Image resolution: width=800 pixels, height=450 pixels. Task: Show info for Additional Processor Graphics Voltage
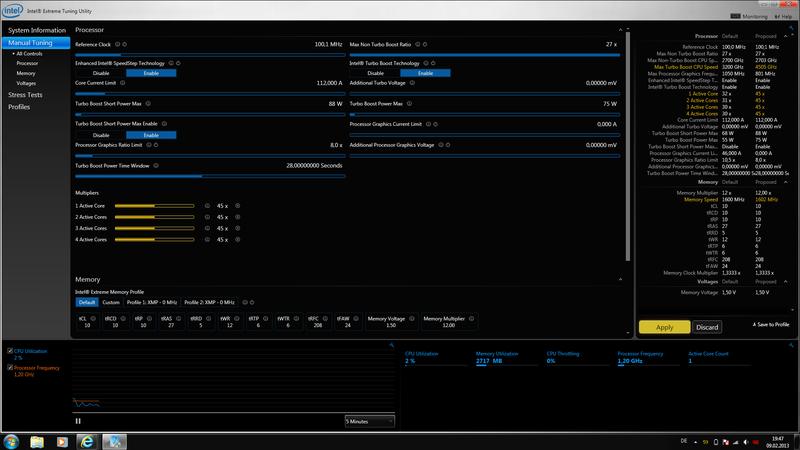[x=441, y=145]
